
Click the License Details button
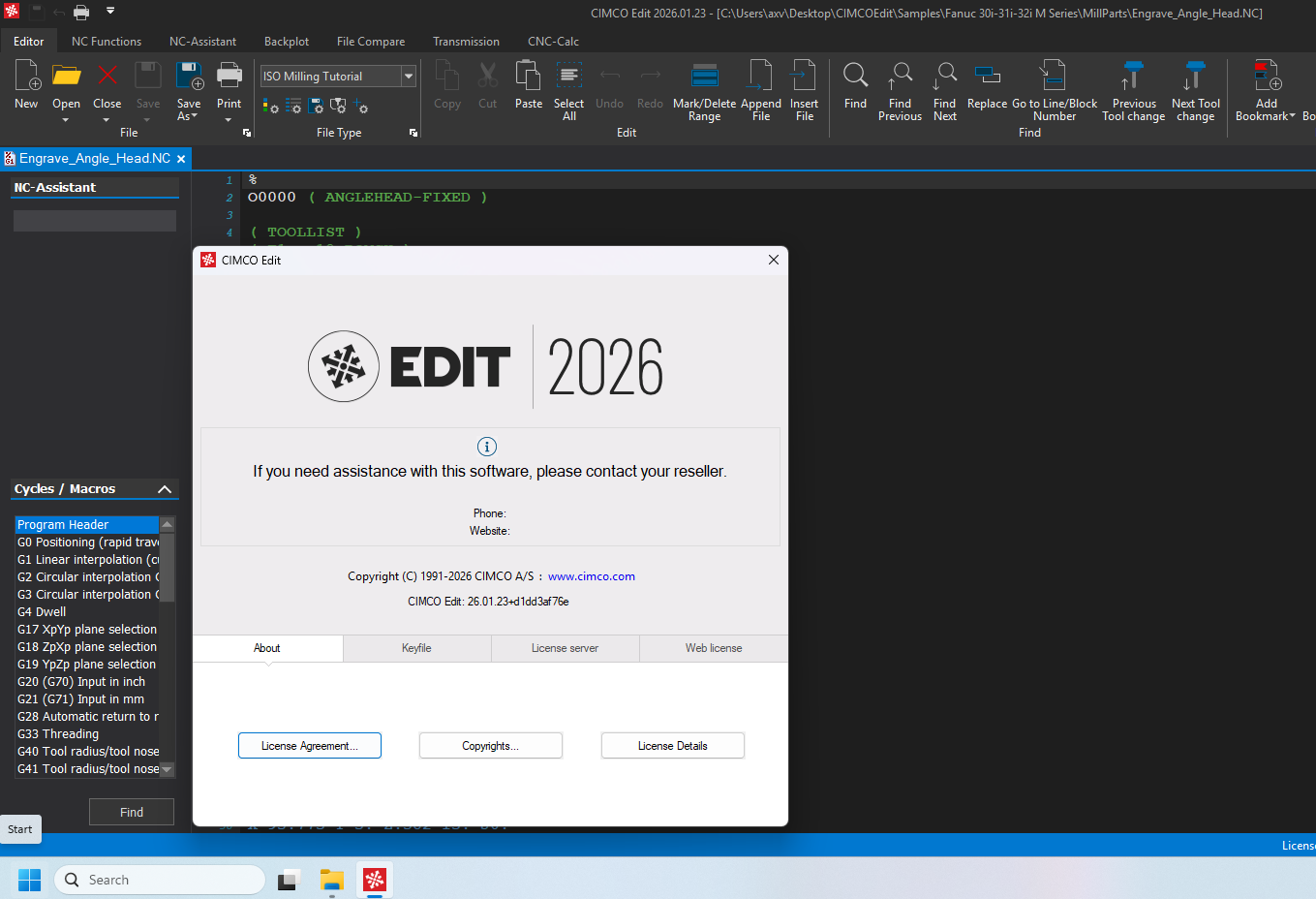tap(673, 746)
